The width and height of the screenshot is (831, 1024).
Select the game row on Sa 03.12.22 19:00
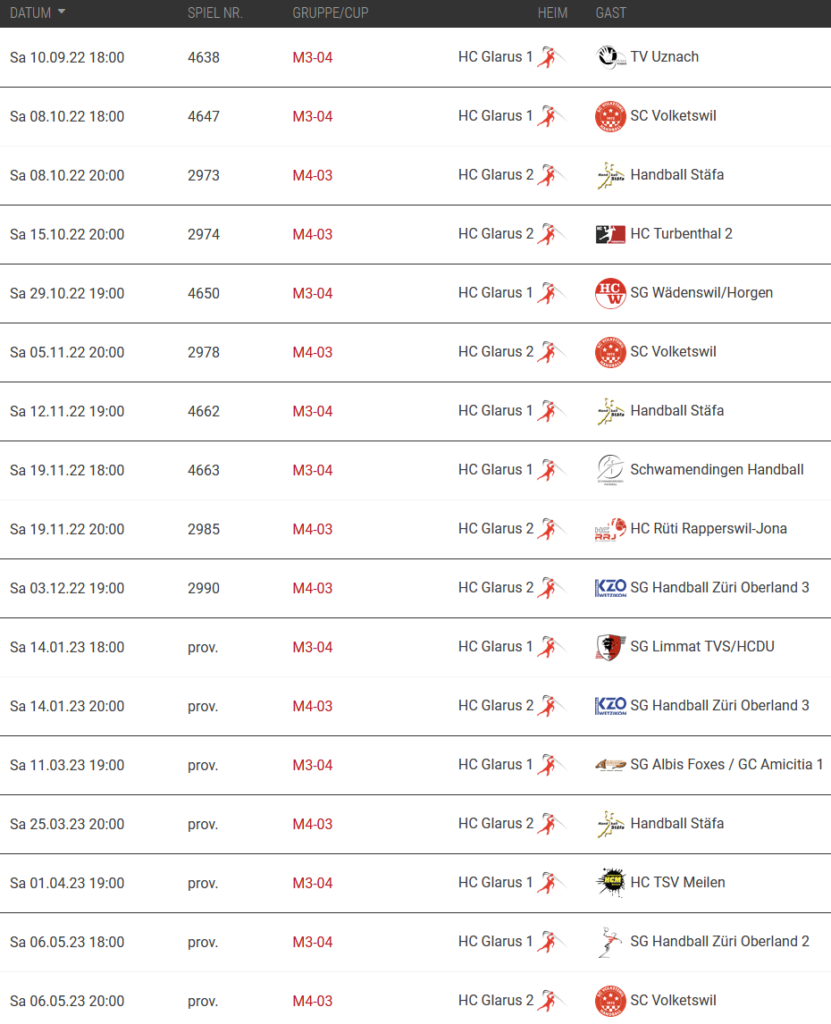[416, 588]
